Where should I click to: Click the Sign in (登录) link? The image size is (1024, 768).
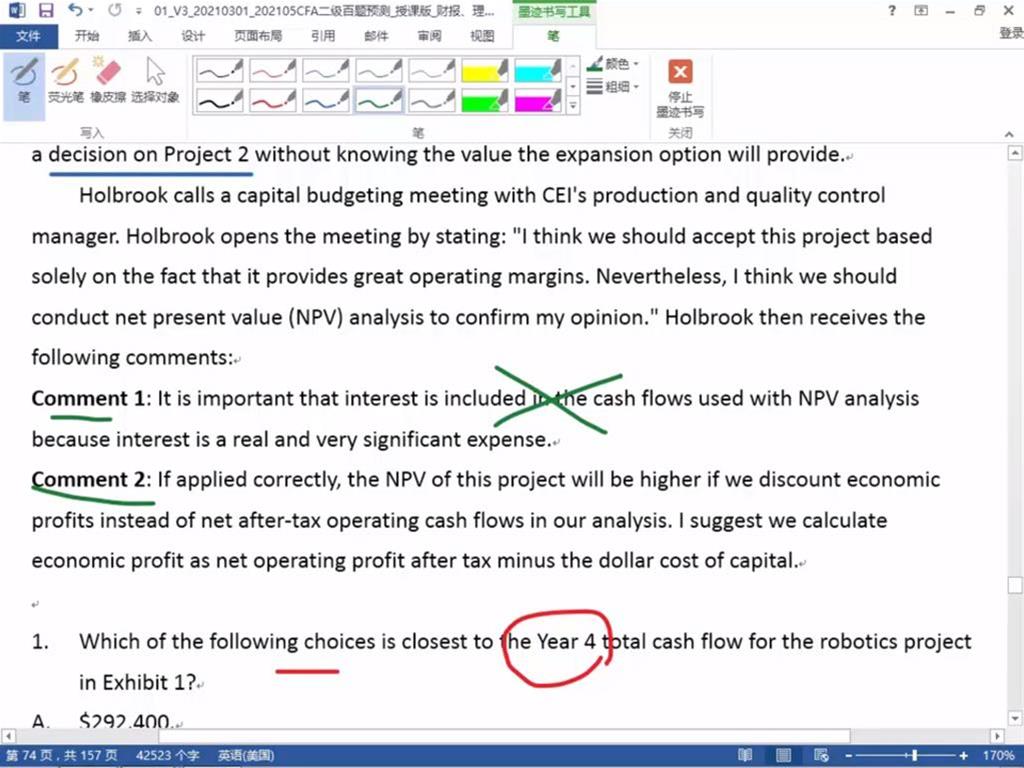tap(1010, 34)
